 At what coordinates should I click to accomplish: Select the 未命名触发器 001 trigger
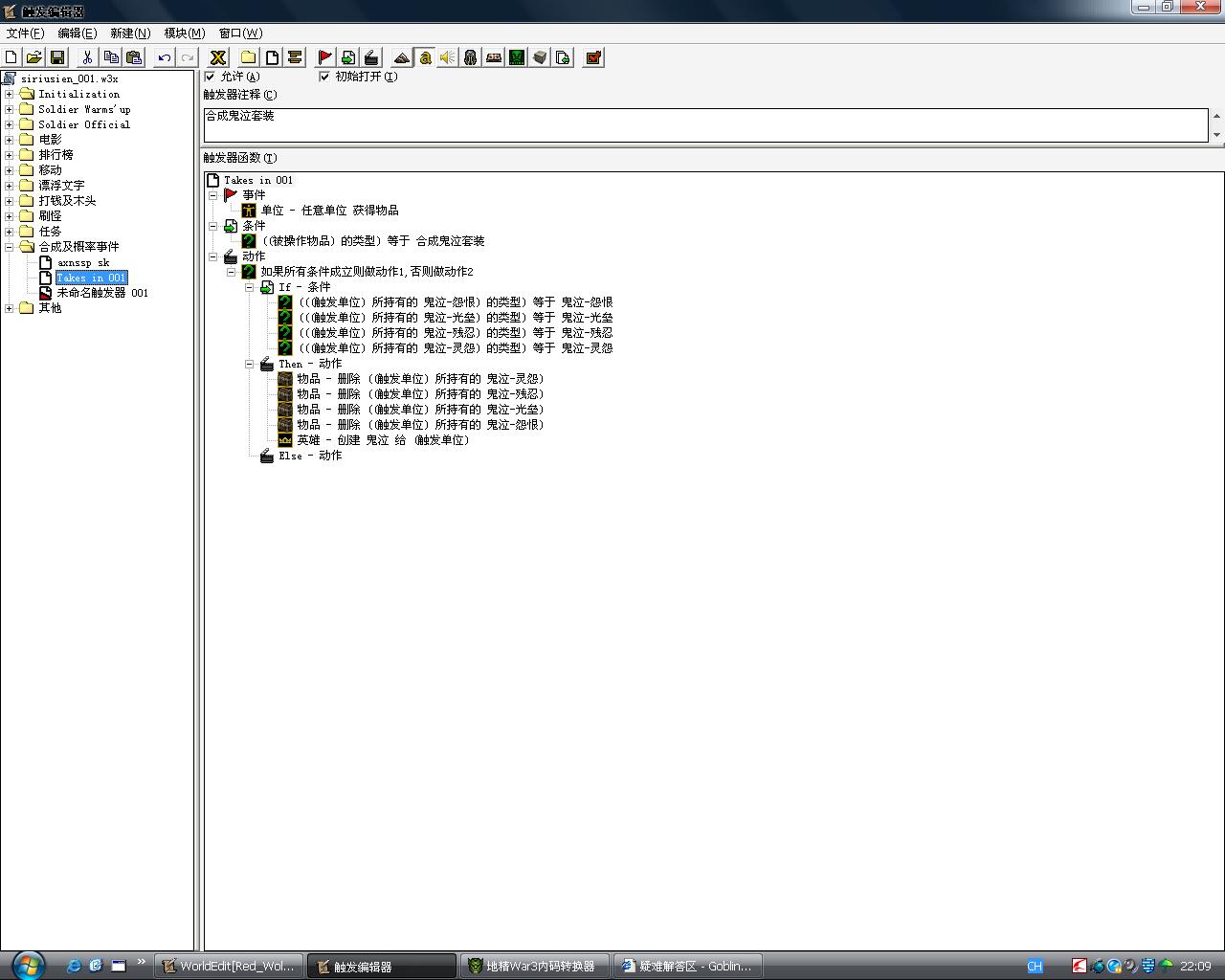(102, 293)
